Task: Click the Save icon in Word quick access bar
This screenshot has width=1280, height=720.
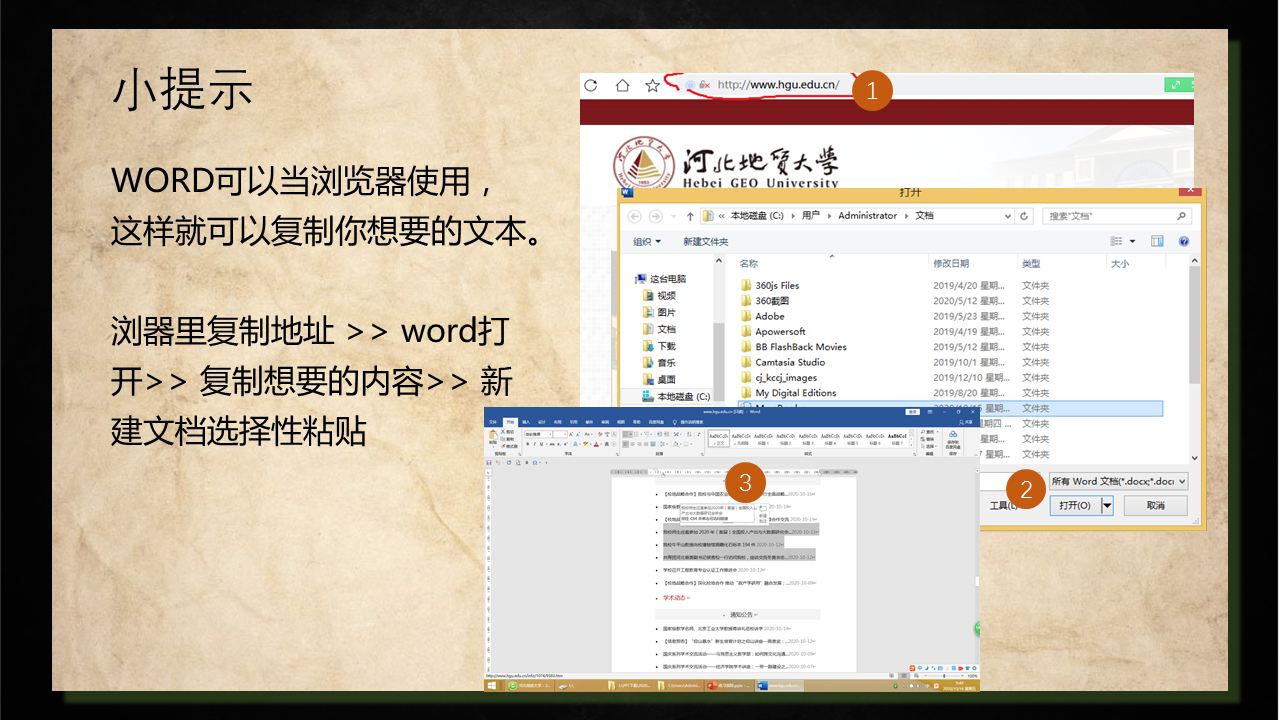Action: (x=489, y=463)
